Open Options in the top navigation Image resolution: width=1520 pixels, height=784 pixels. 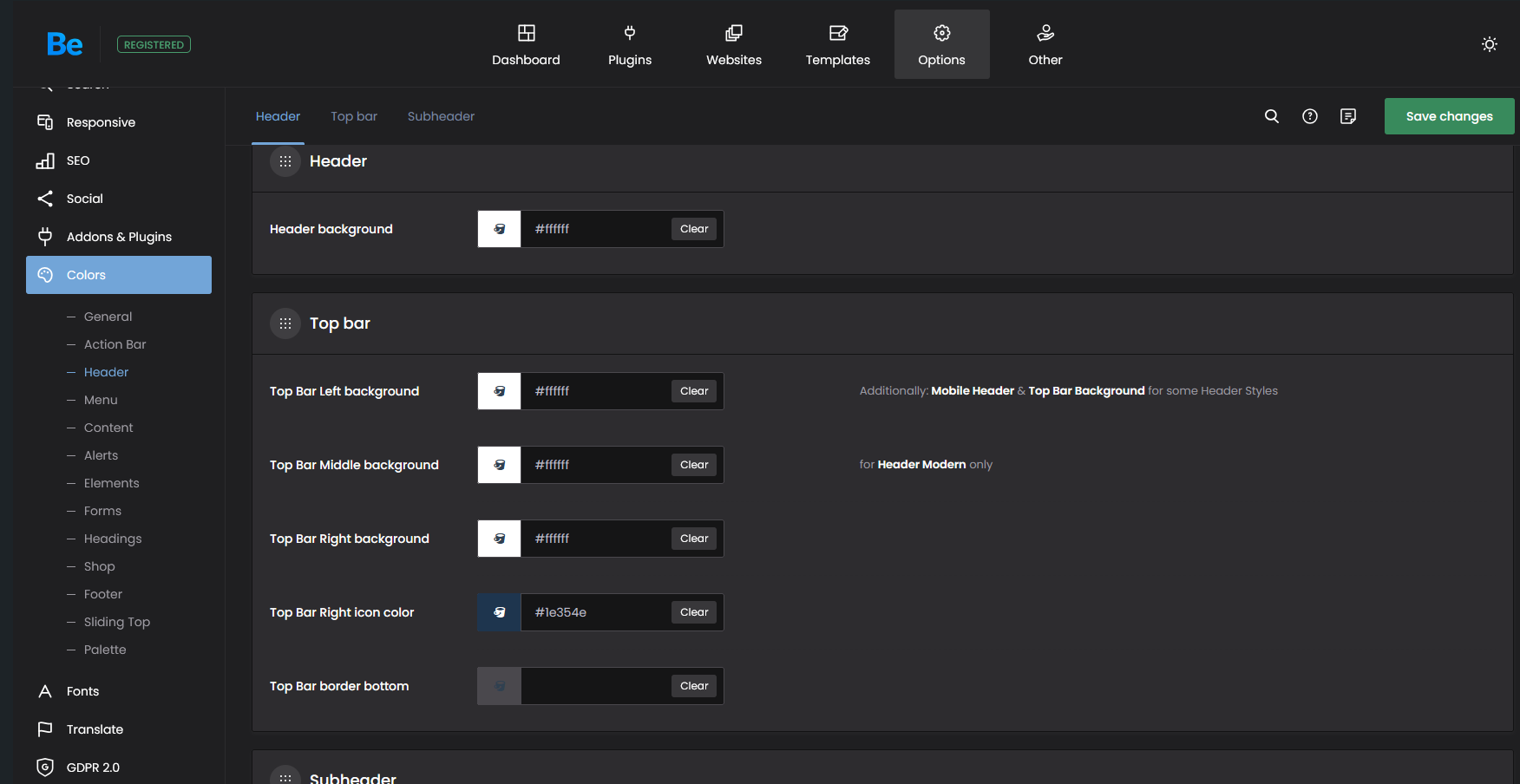coord(941,44)
